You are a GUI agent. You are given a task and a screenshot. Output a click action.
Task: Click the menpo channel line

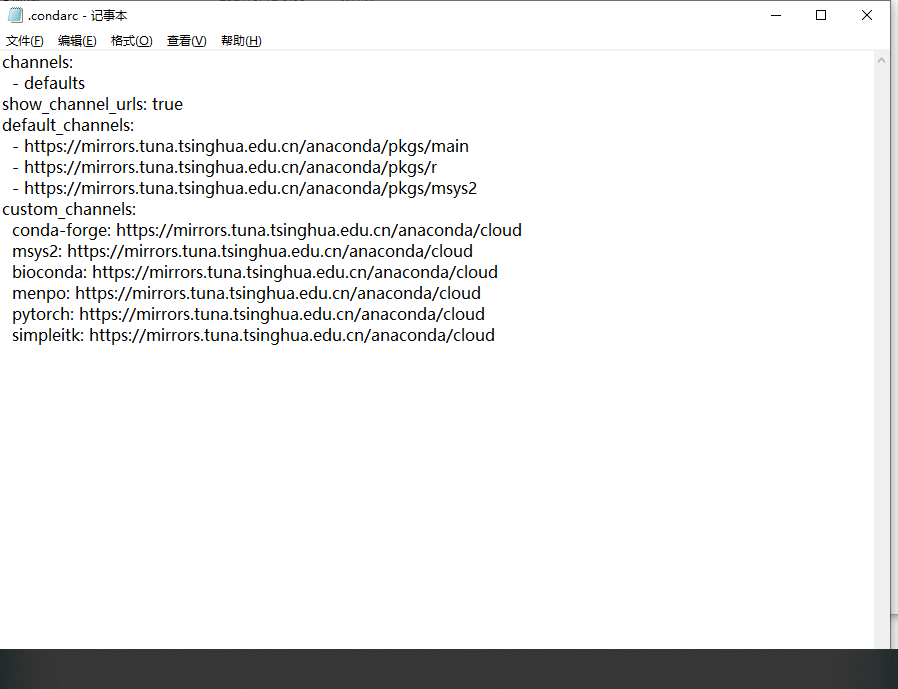(x=246, y=293)
